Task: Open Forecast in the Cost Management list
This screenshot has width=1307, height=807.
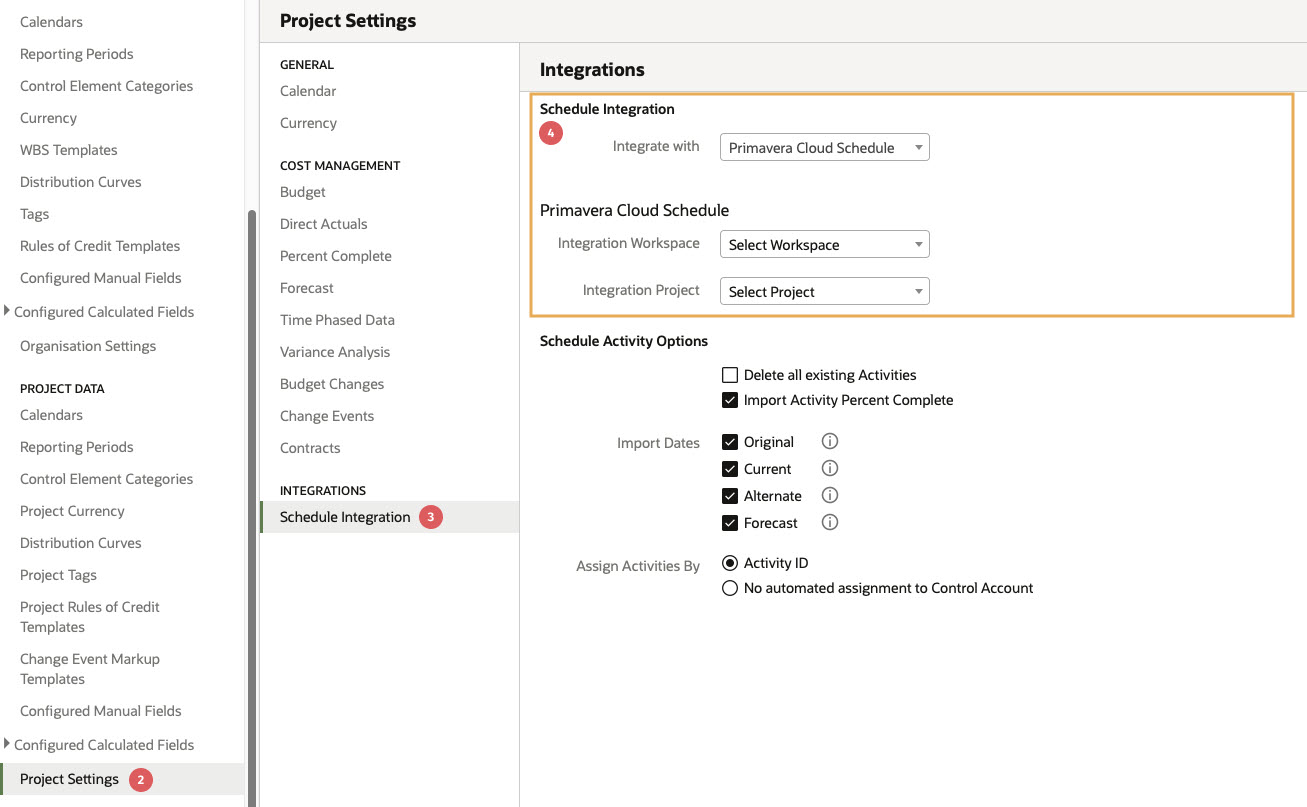Action: (307, 288)
